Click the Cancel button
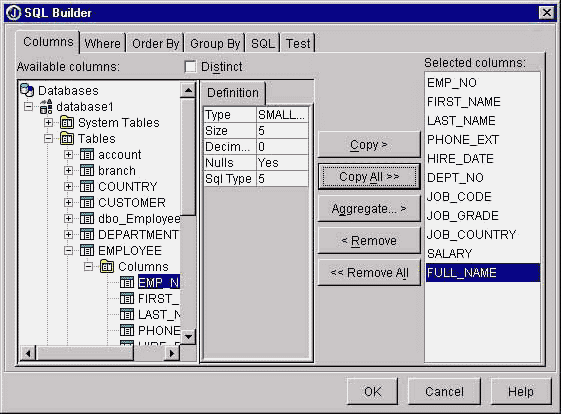 pyautogui.click(x=444, y=391)
